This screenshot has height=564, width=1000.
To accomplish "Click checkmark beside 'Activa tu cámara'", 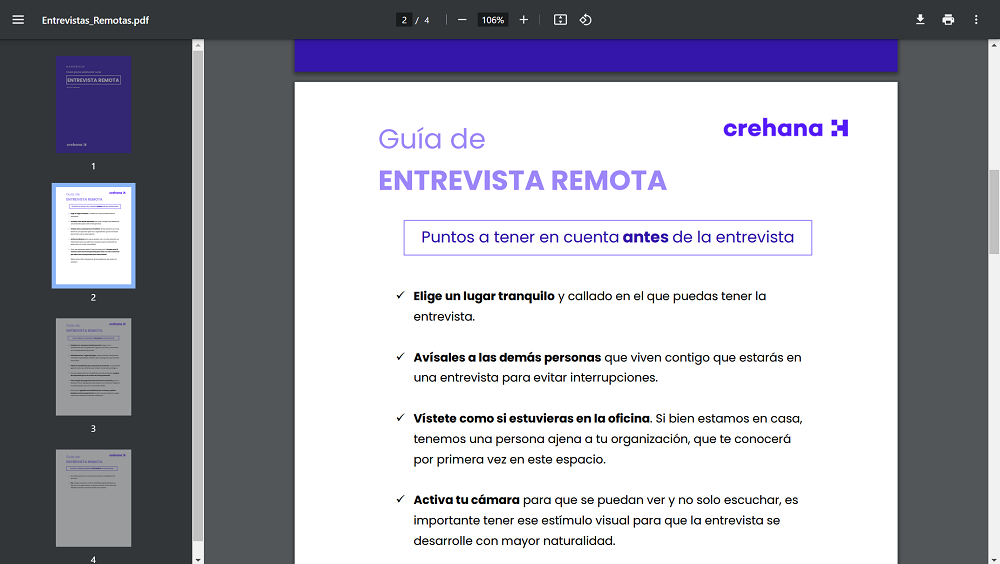I will tap(400, 499).
